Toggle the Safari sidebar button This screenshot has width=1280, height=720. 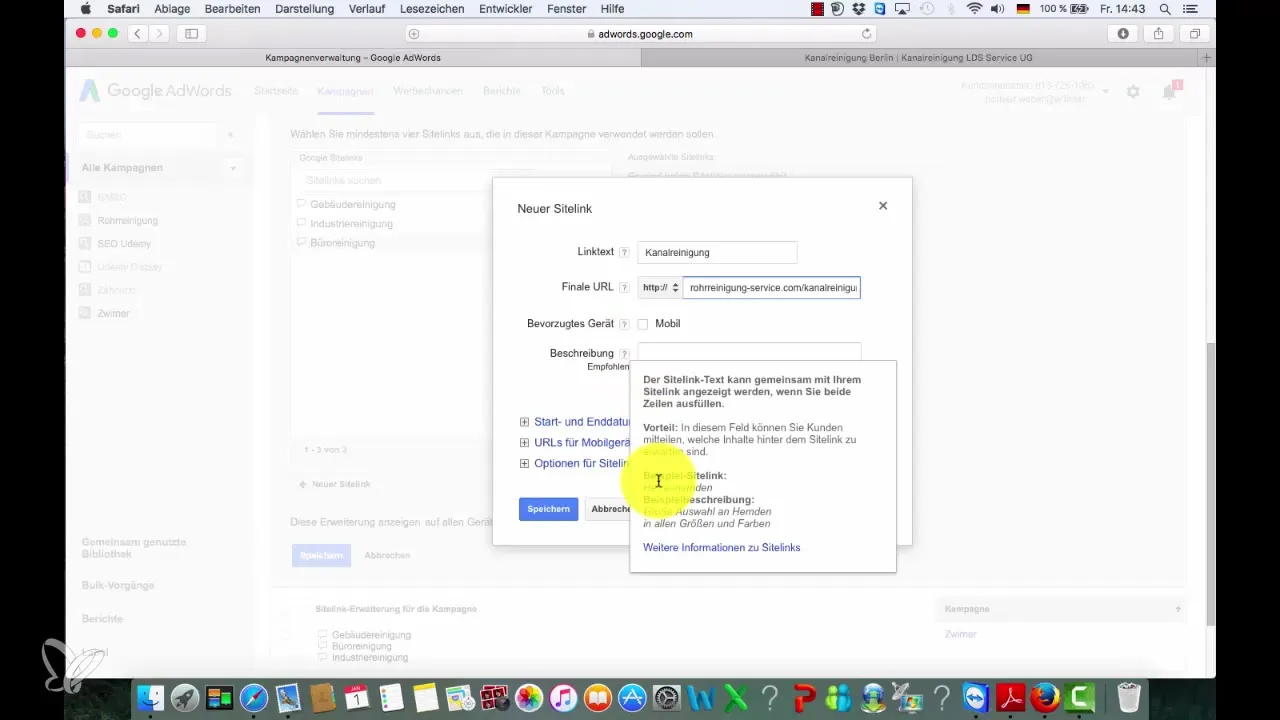click(x=191, y=34)
